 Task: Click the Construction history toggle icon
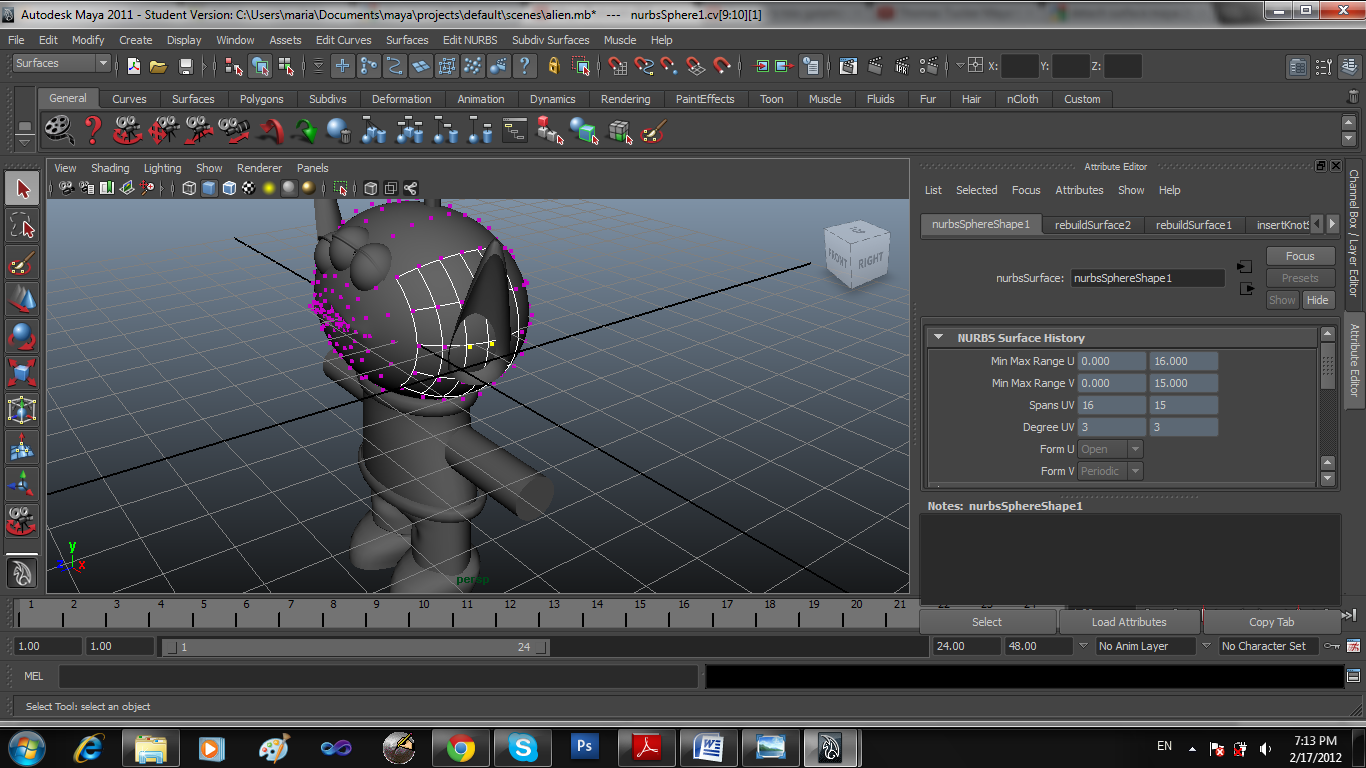tap(811, 66)
